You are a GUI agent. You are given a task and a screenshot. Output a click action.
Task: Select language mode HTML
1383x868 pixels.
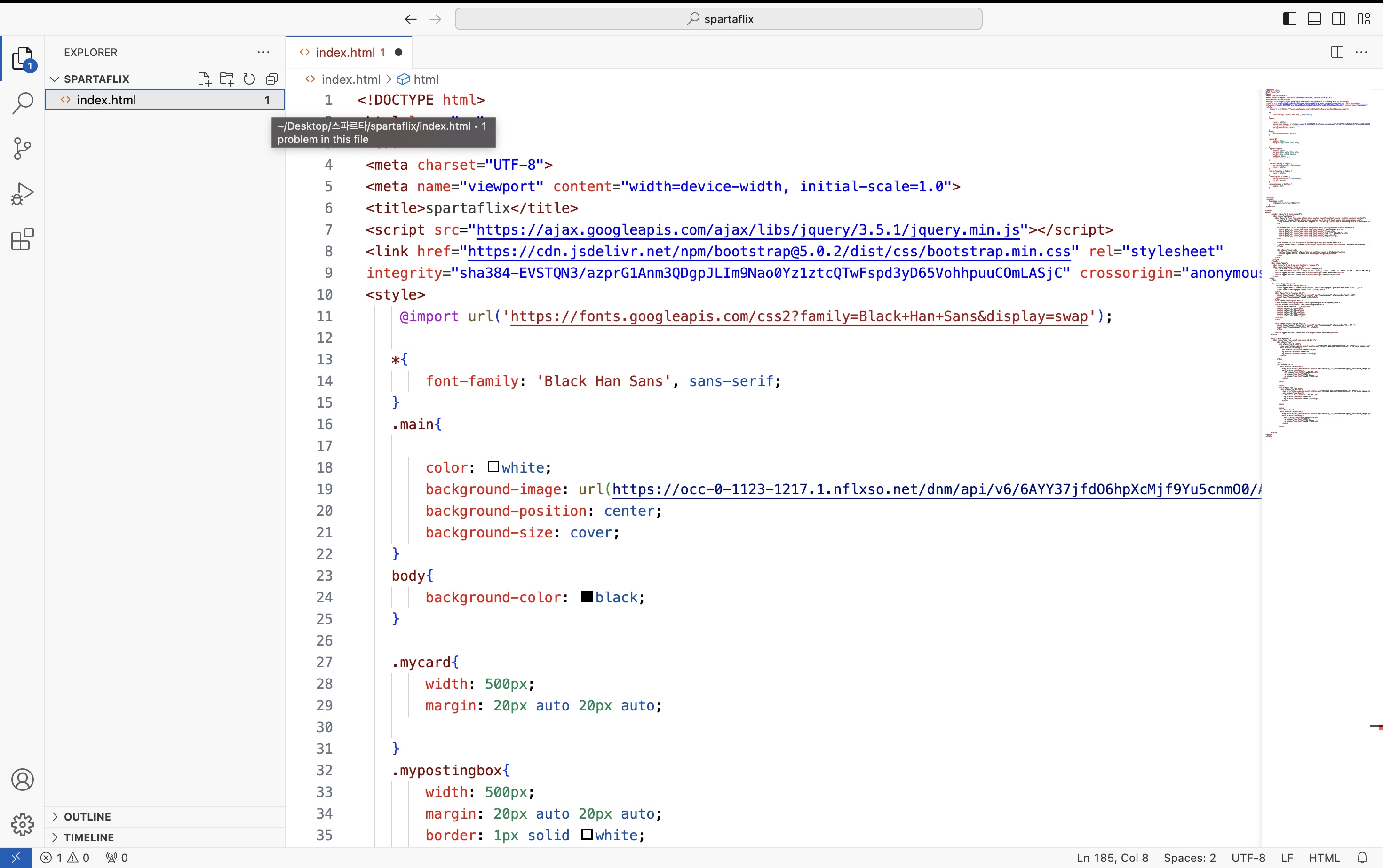pos(1324,858)
